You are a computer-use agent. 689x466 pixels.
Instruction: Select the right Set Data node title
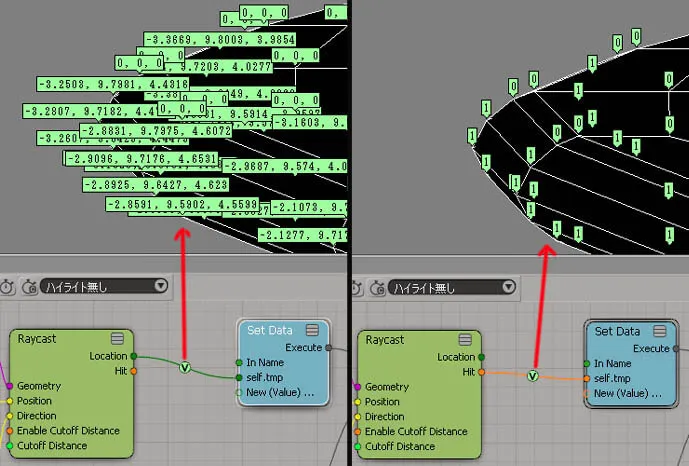[x=617, y=331]
